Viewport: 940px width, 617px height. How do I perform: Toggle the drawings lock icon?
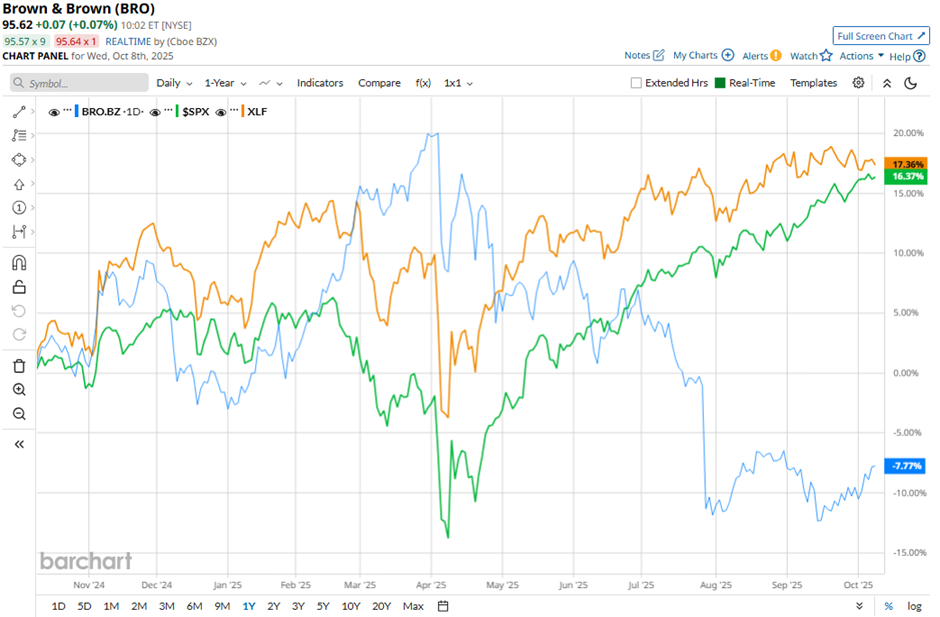(x=19, y=287)
